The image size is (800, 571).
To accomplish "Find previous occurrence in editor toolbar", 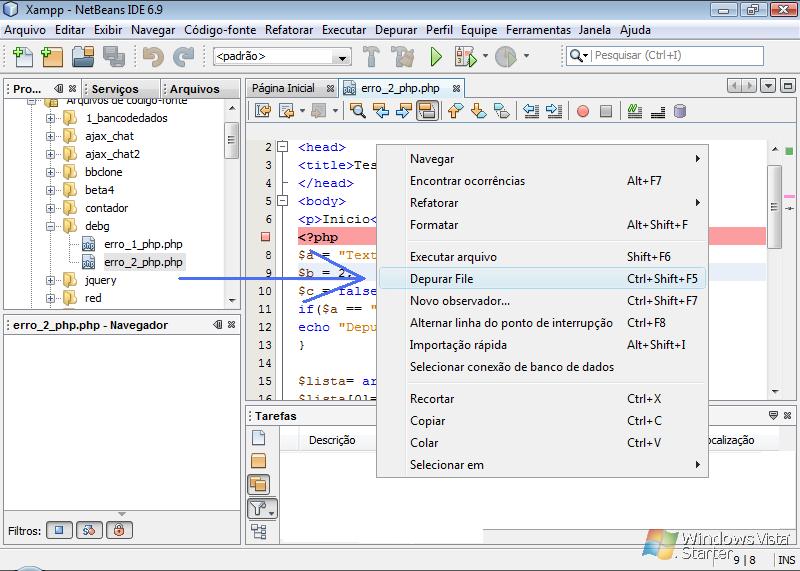I will click(381, 111).
